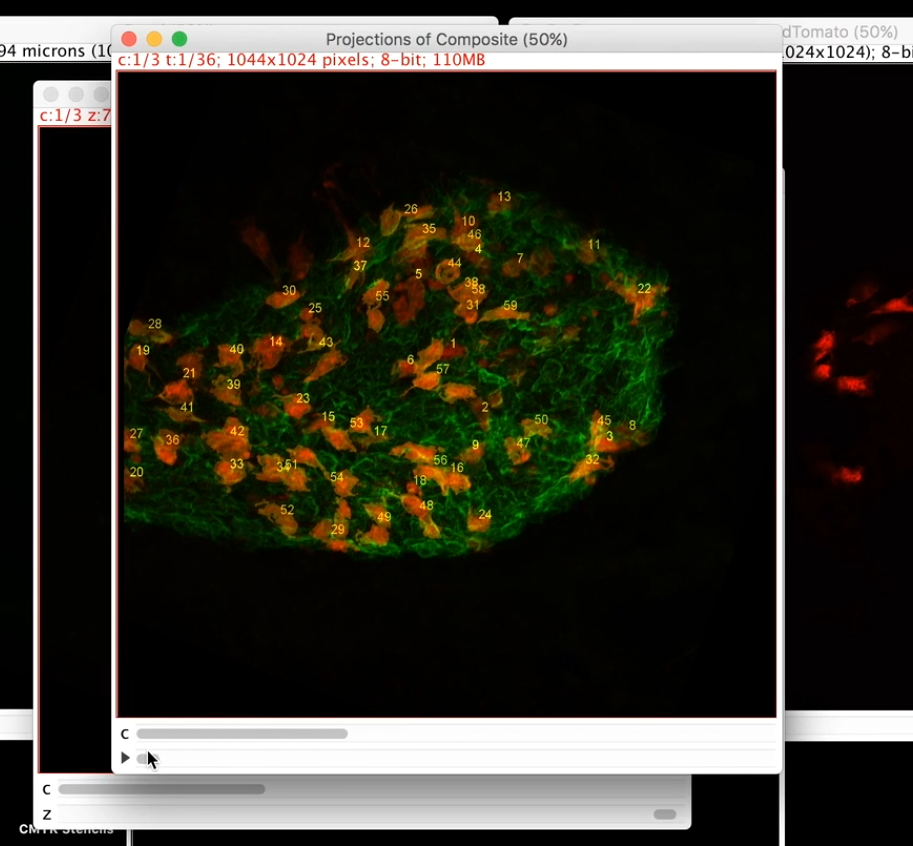Pick cell number 24 near bottom edge

point(485,515)
